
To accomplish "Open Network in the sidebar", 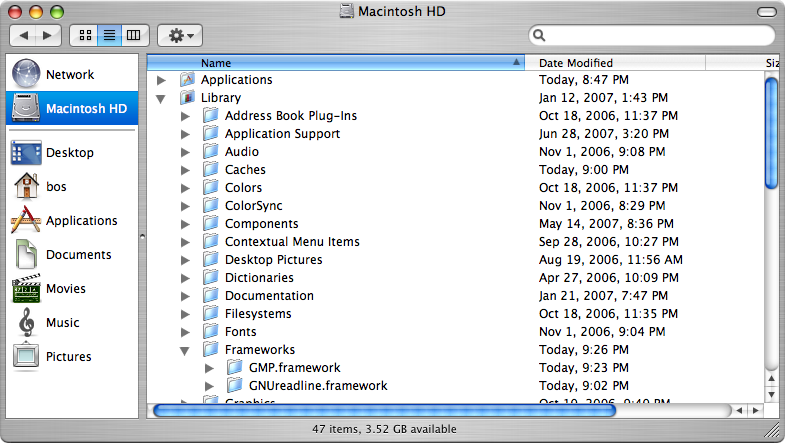I will tap(68, 75).
